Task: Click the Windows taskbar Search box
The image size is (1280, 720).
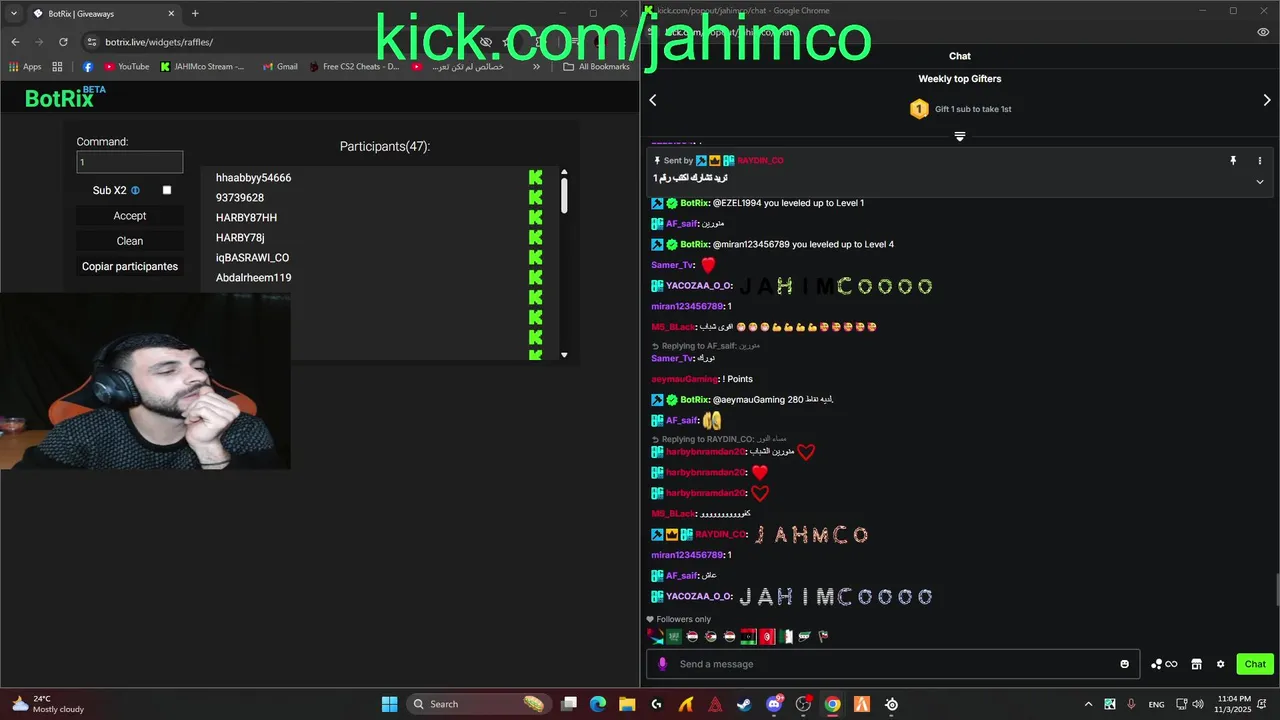Action: point(480,704)
